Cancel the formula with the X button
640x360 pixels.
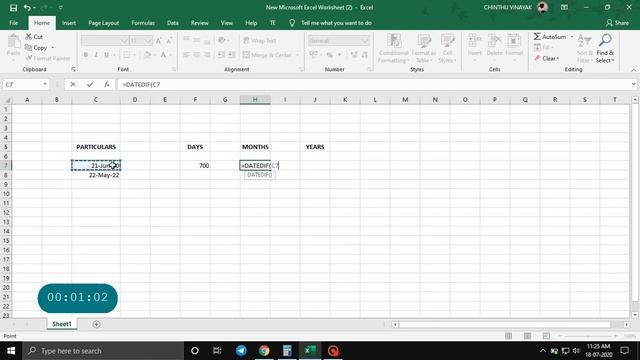pyautogui.click(x=73, y=84)
